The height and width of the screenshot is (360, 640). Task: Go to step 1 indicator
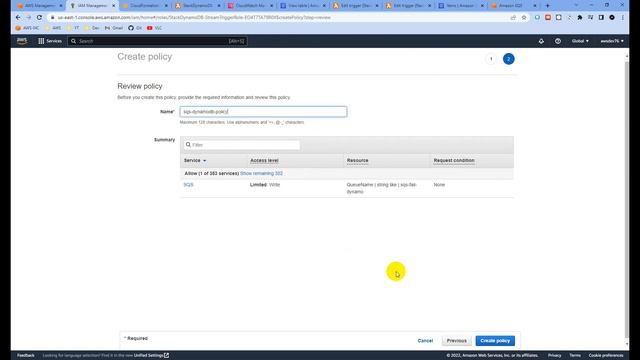tap(491, 59)
